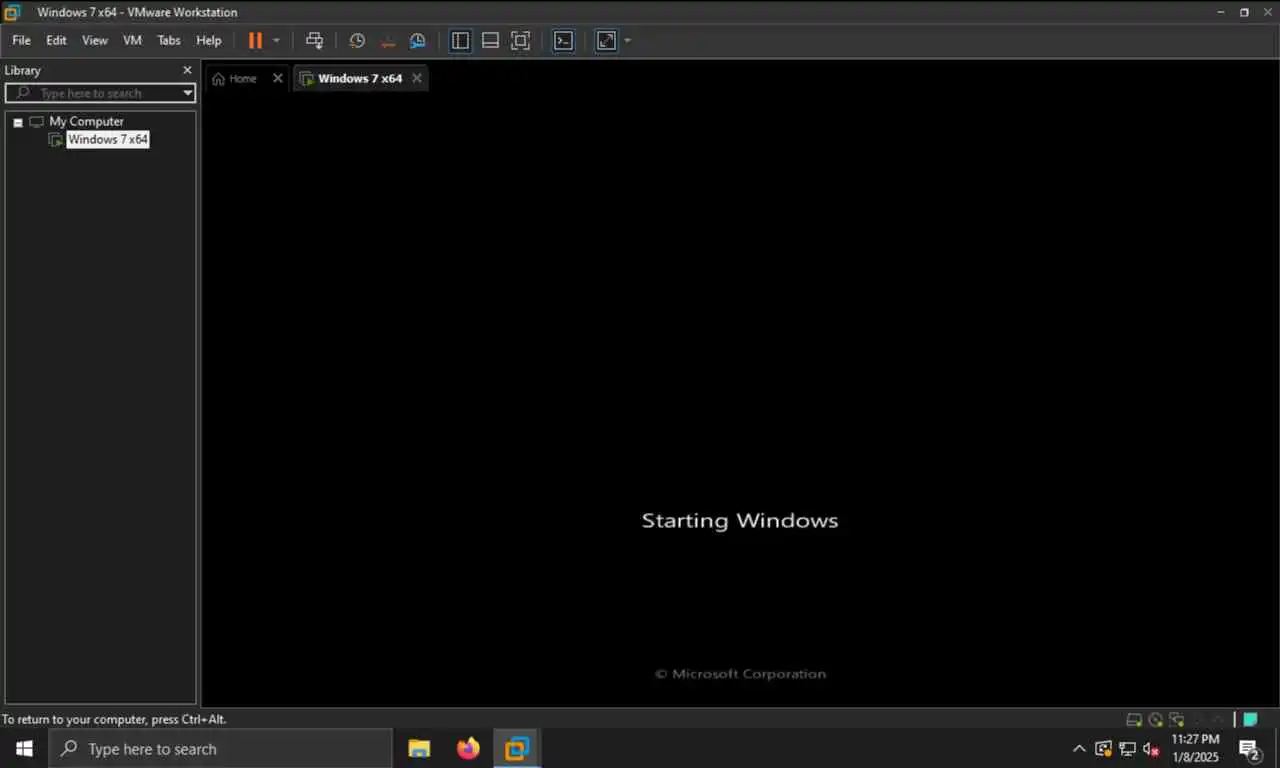Launch Firefox from the taskbar
1280x768 pixels.
click(x=468, y=748)
